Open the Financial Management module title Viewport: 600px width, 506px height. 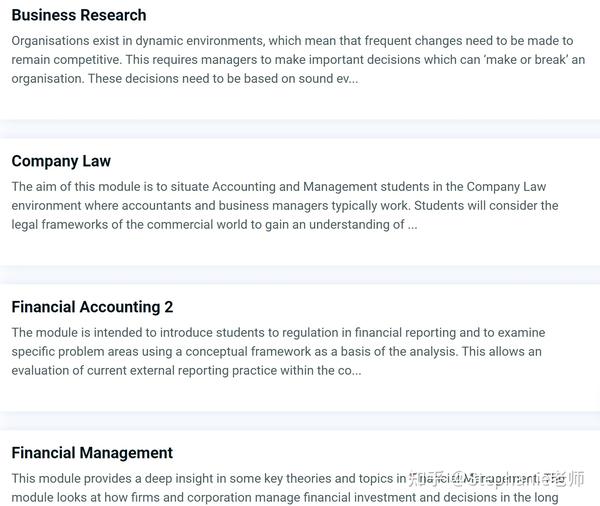(x=92, y=453)
